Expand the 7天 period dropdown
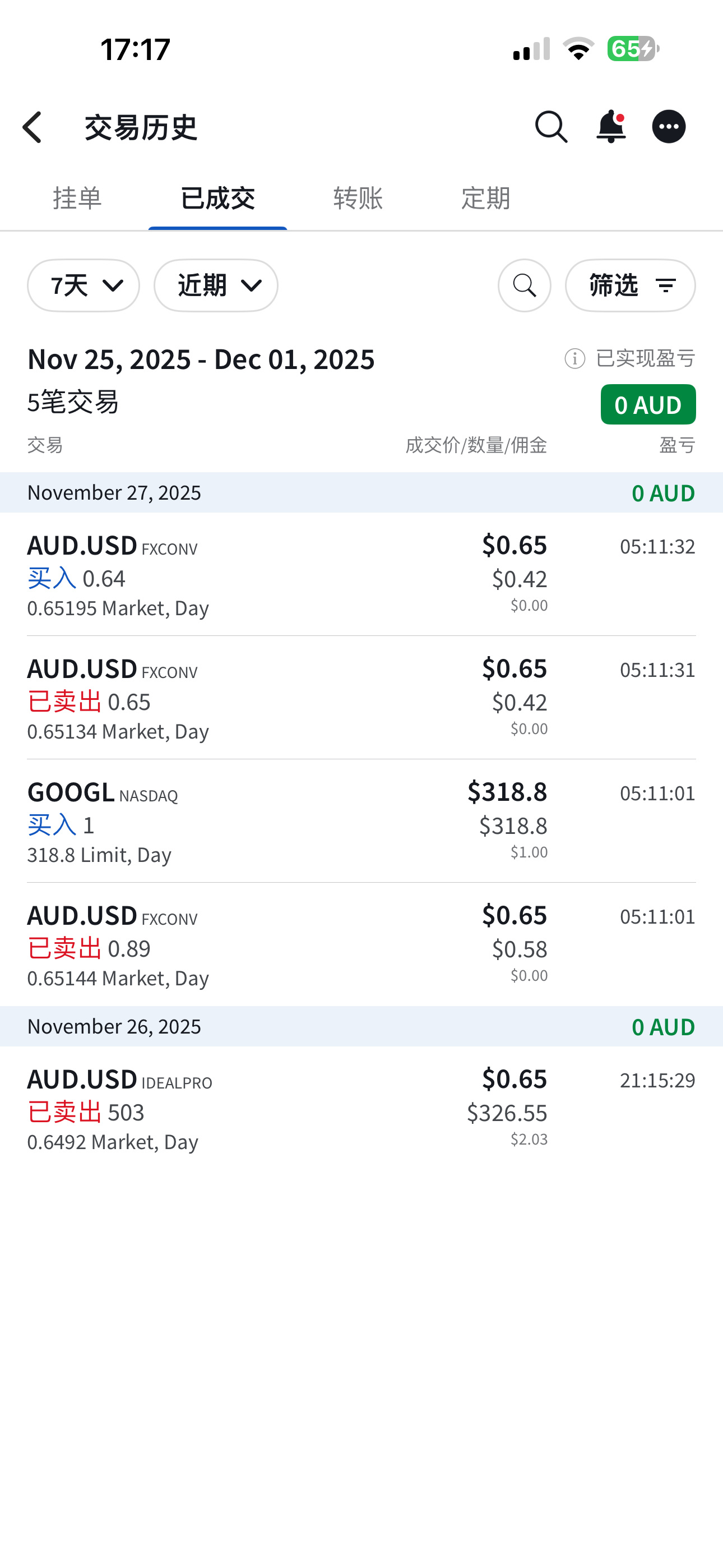Image resolution: width=723 pixels, height=1568 pixels. pyautogui.click(x=84, y=285)
